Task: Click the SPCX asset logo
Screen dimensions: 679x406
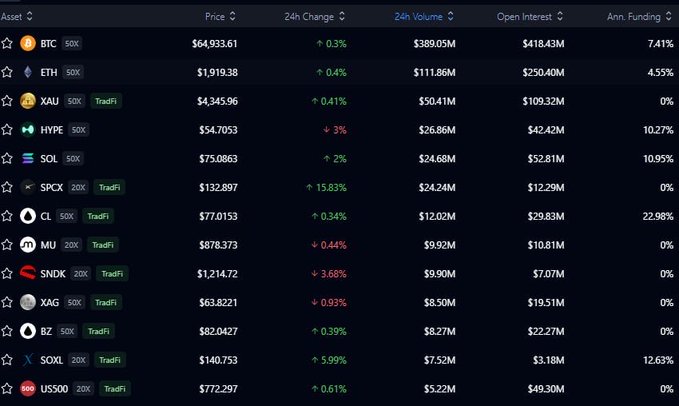Action: point(28,187)
